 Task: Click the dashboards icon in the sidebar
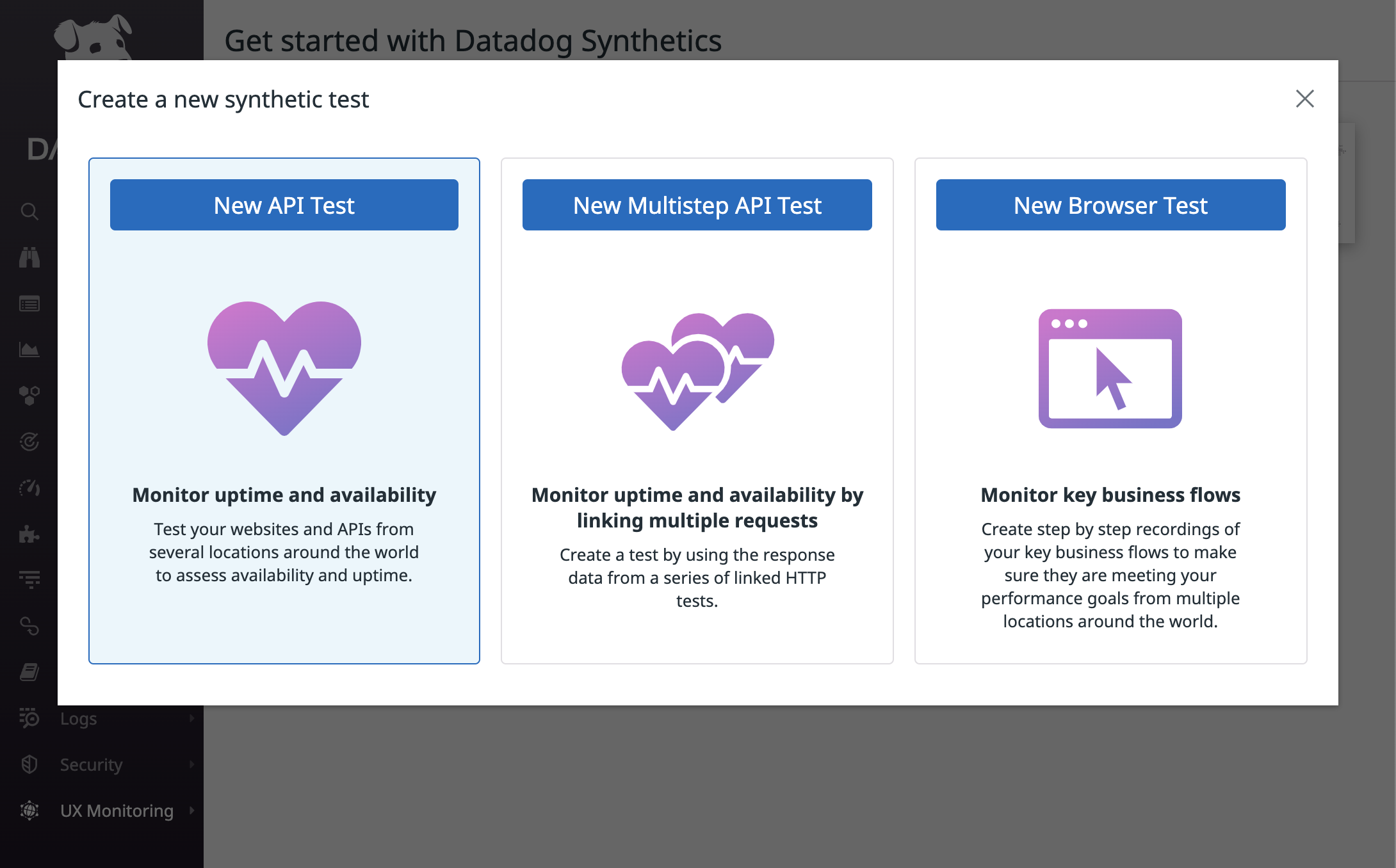[28, 305]
